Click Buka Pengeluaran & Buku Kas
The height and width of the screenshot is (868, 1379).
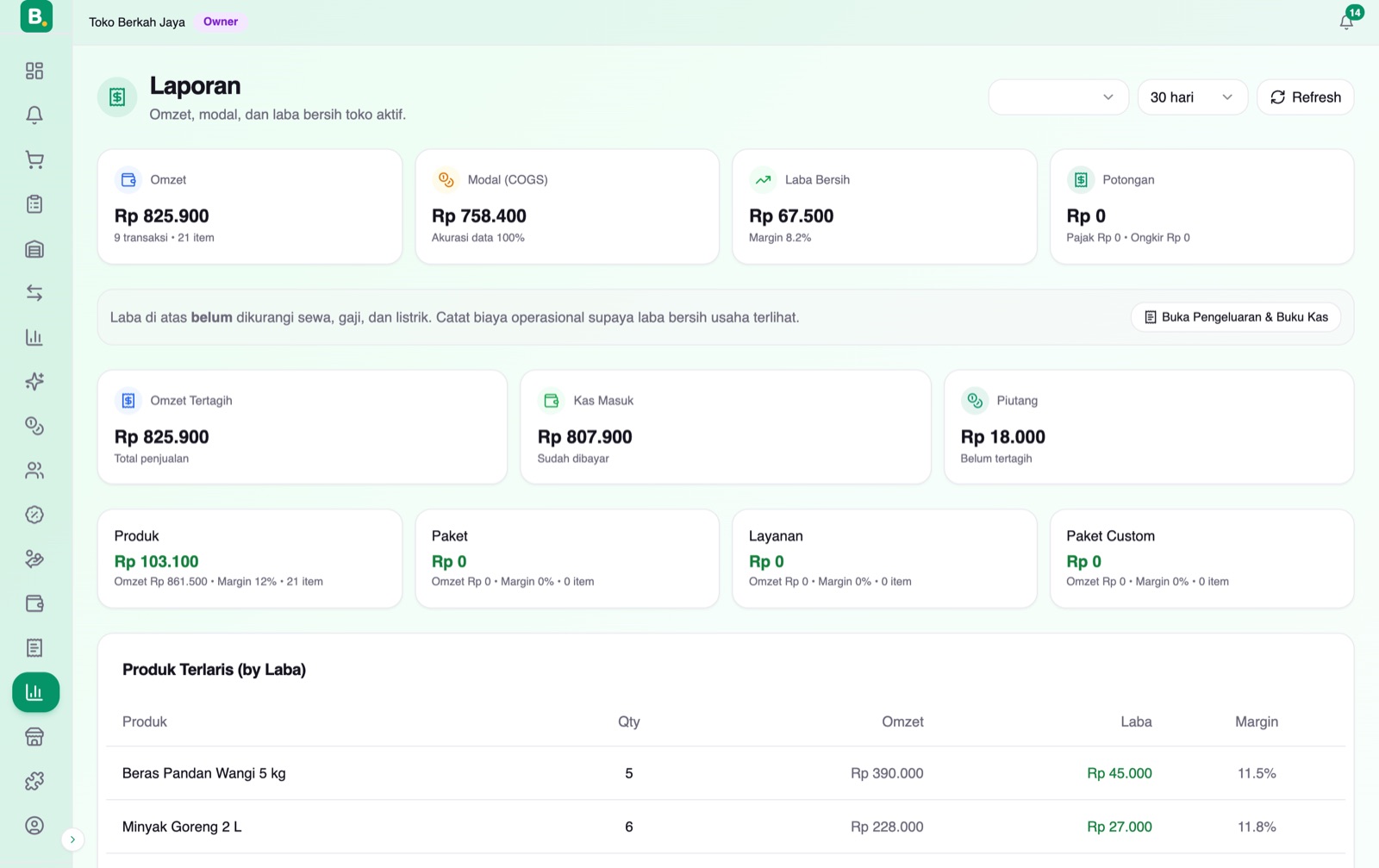tap(1235, 317)
